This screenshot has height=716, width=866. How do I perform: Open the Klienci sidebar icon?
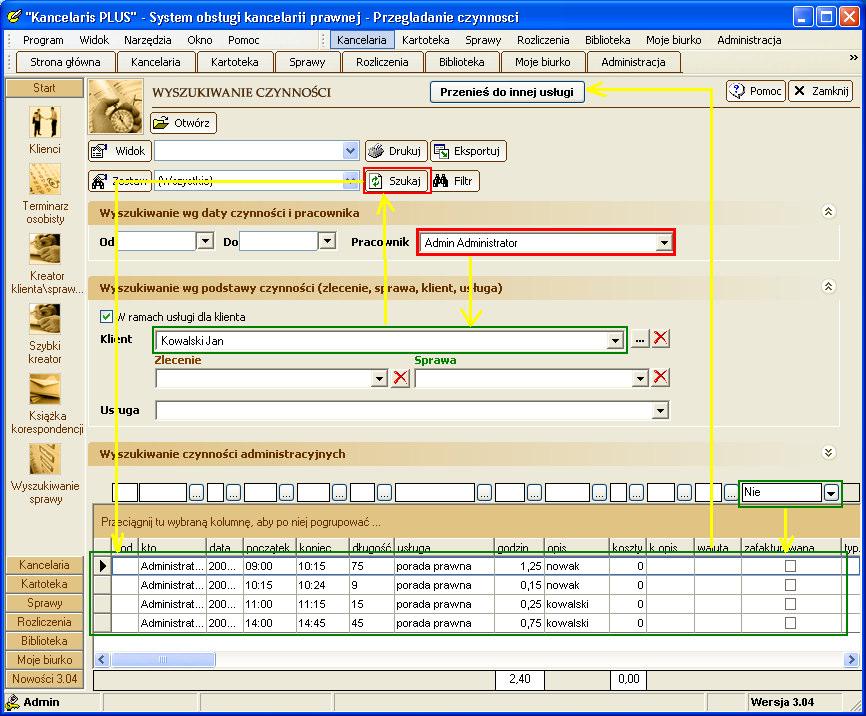click(45, 123)
